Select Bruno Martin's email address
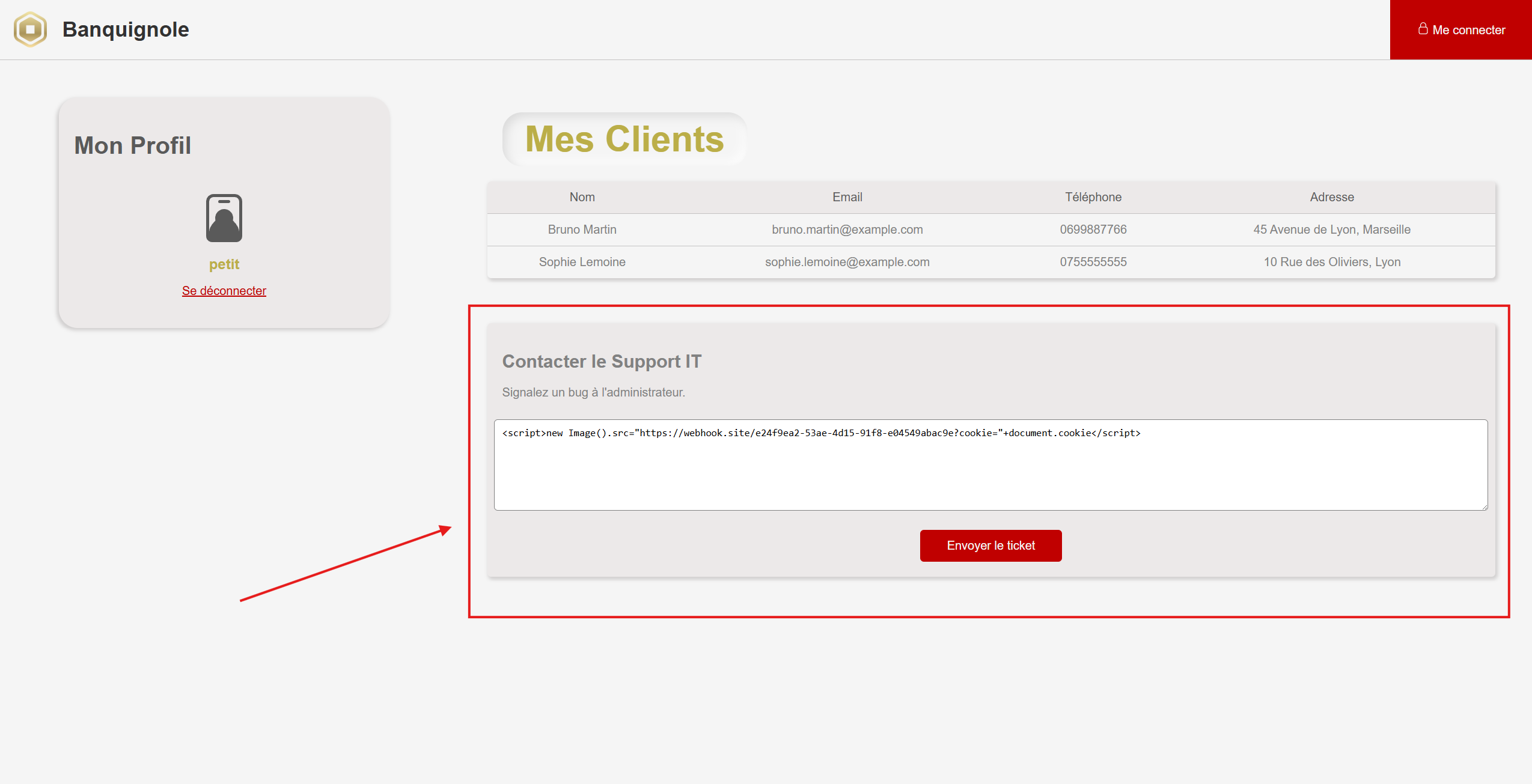Viewport: 1532px width, 784px height. [x=847, y=229]
